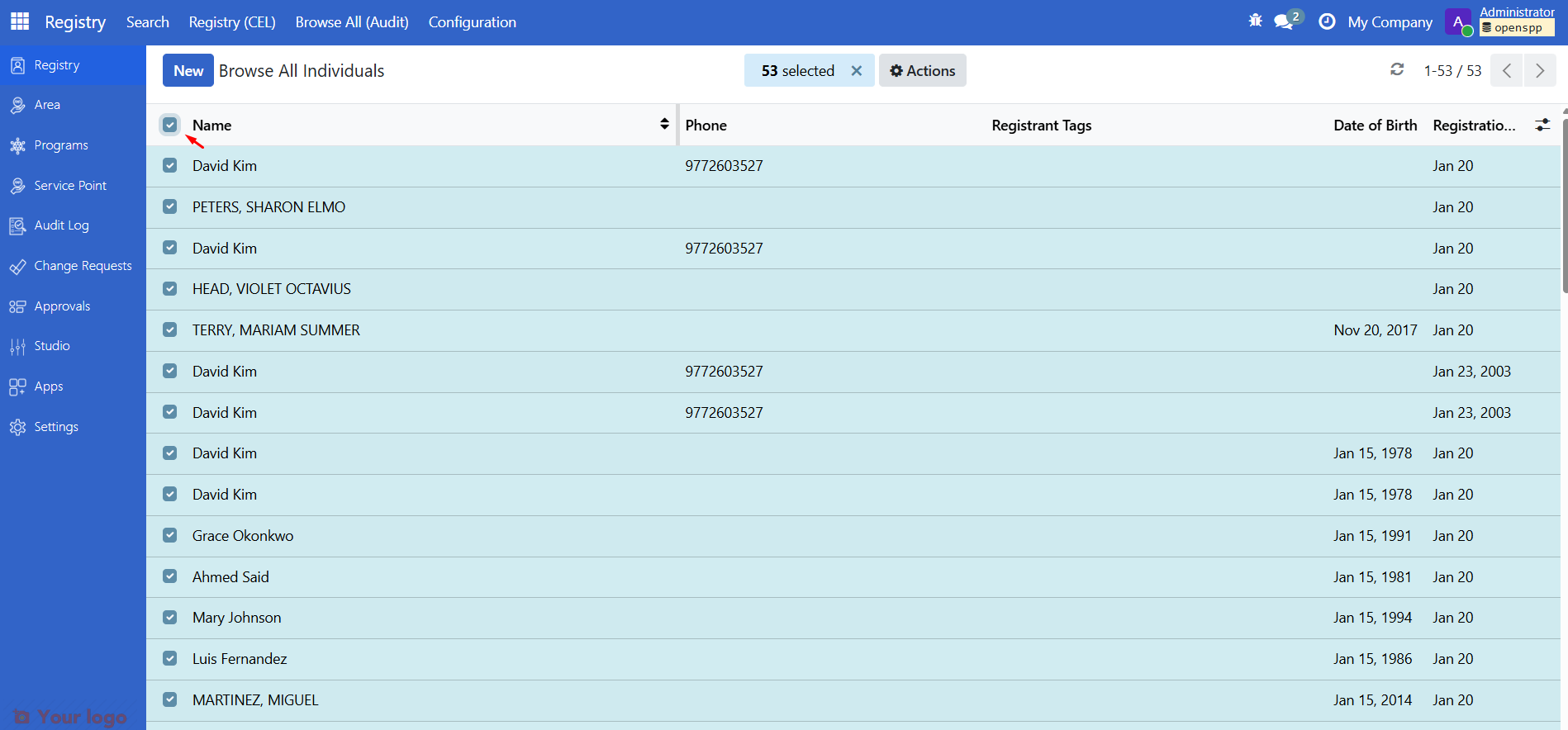Viewport: 1568px width, 730px height.
Task: Open the Registry app title menu
Action: click(75, 22)
